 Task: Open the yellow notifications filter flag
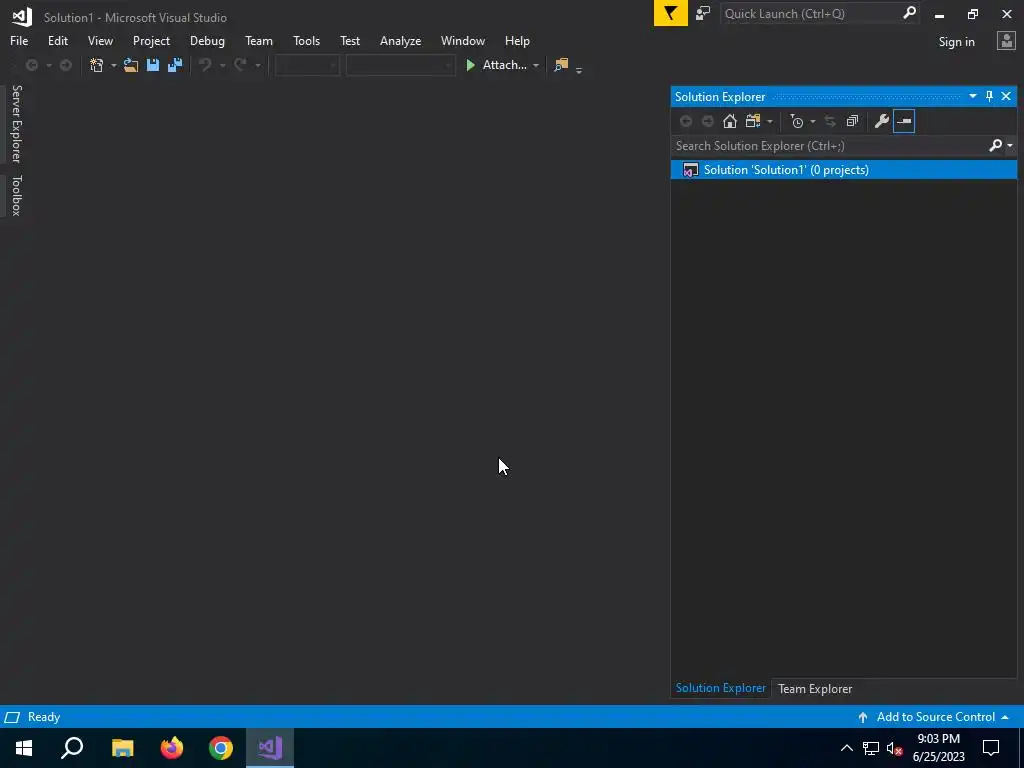(x=671, y=13)
